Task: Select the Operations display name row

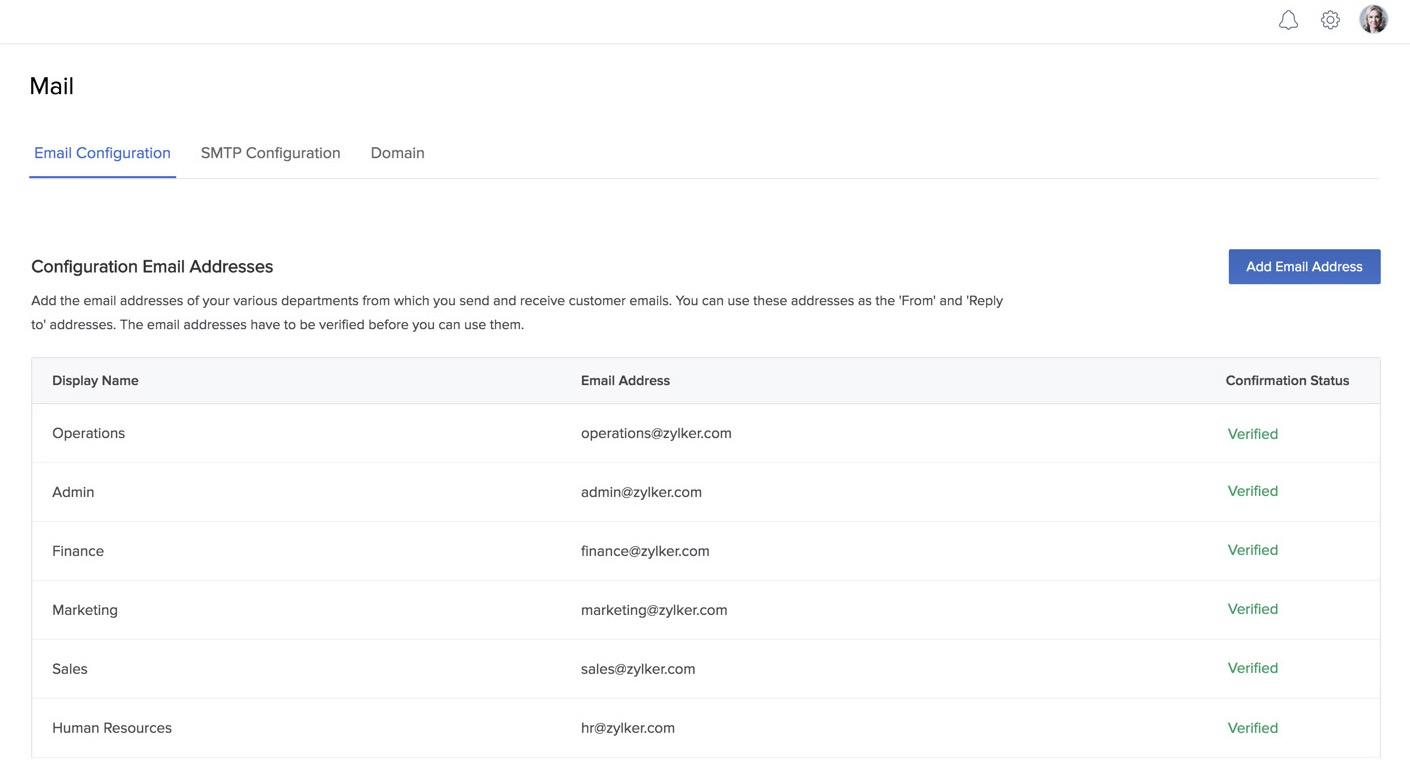Action: (88, 433)
